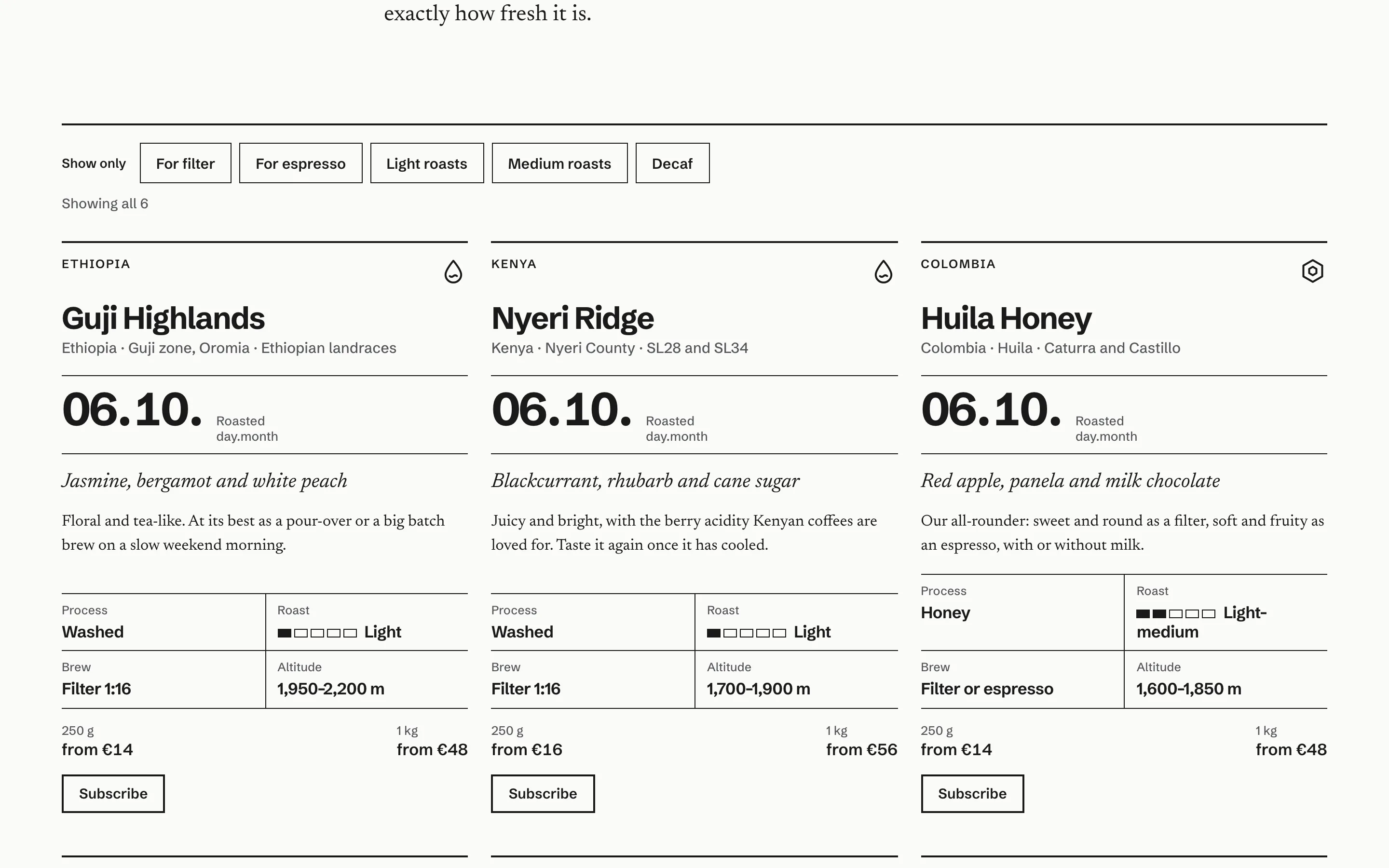
Task: Toggle the For espresso filter chip
Action: click(x=301, y=163)
